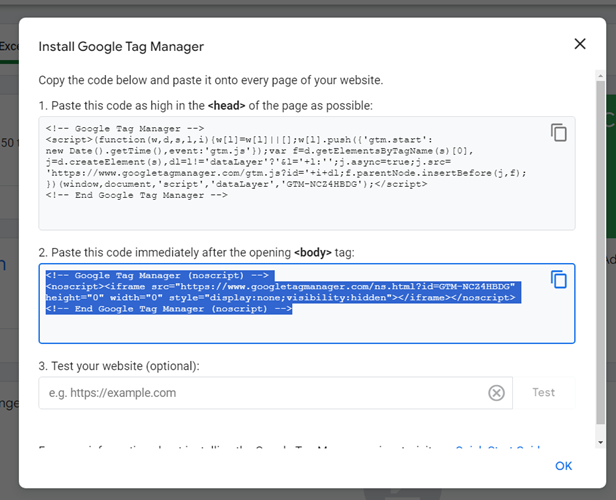616x500 pixels.
Task: Click the Test button
Action: tap(544, 392)
